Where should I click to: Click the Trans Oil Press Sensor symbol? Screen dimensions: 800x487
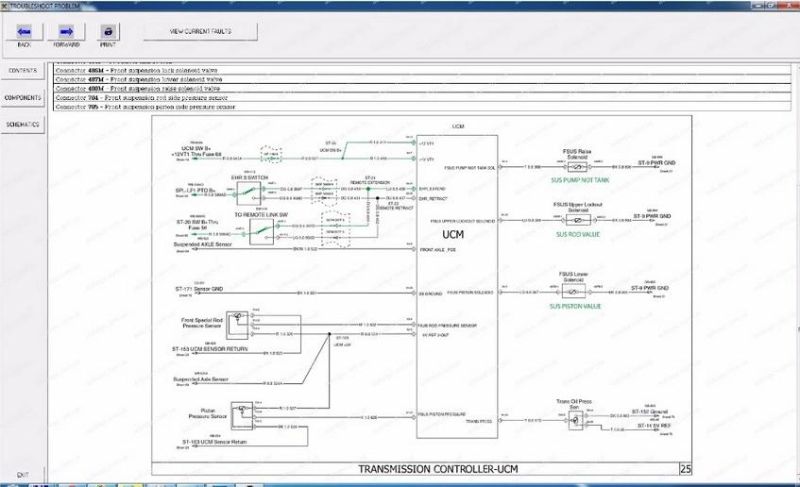point(576,420)
